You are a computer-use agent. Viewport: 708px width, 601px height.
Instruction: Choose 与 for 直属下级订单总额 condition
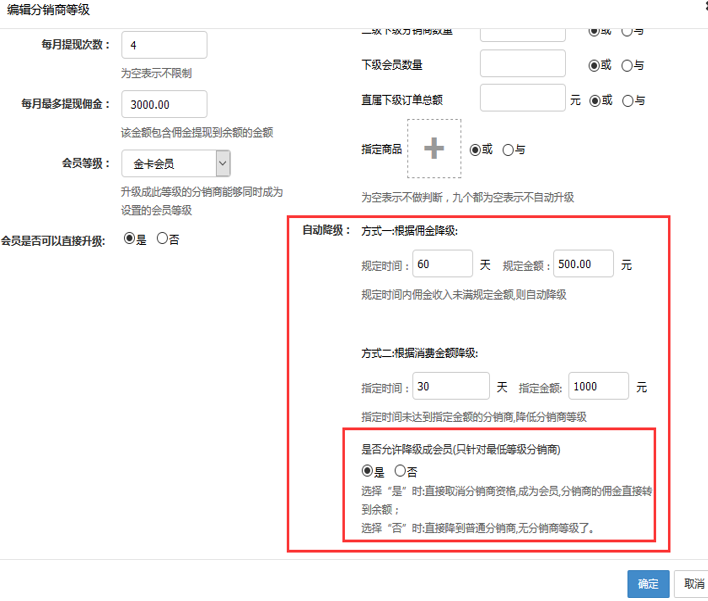[x=627, y=100]
